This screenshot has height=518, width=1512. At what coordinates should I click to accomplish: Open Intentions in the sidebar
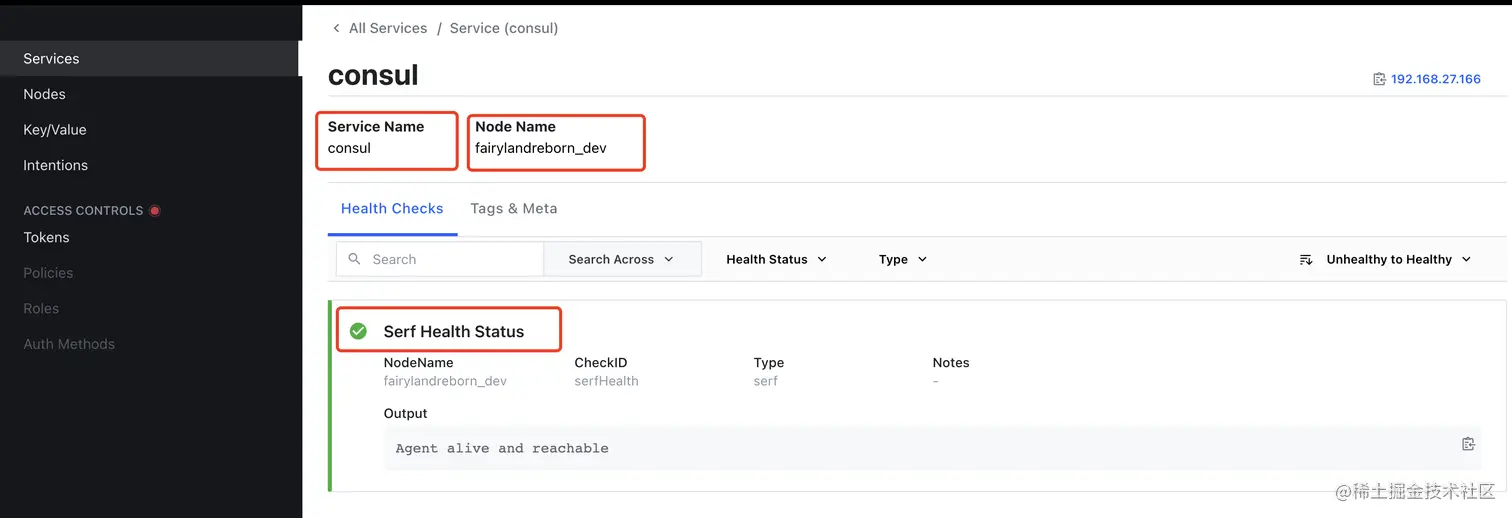[55, 165]
